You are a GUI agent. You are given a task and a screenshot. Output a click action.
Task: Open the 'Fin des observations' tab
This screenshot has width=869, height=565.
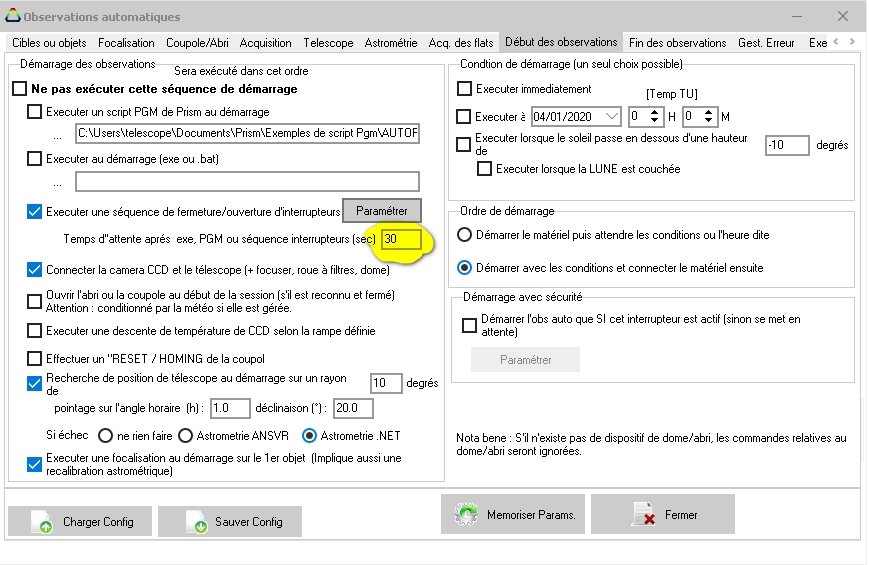point(677,43)
